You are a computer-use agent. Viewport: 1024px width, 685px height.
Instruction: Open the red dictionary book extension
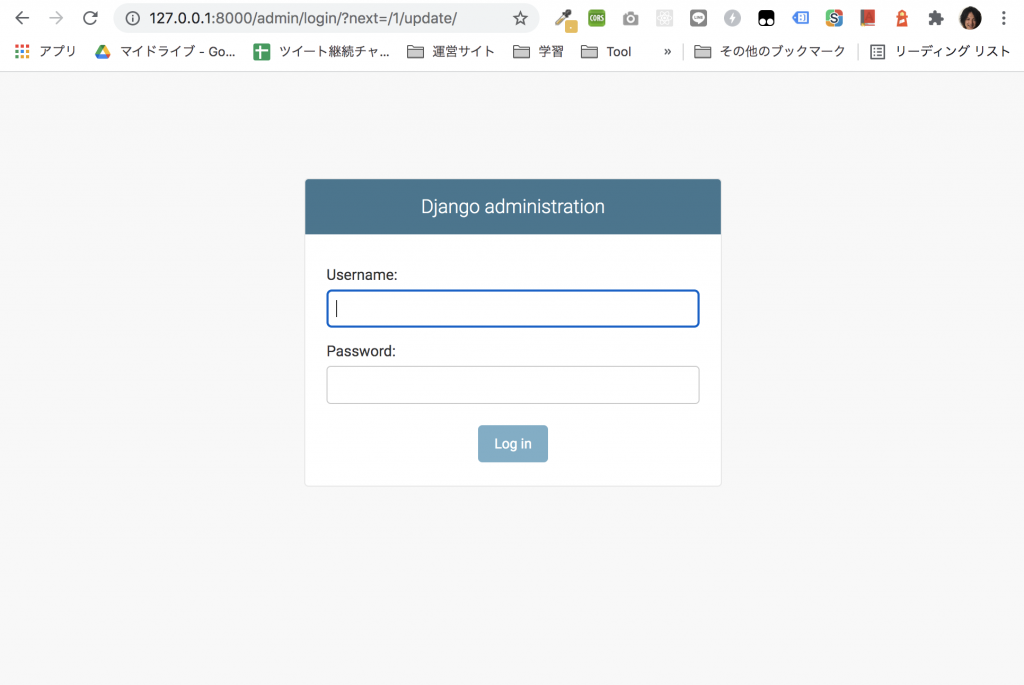click(x=868, y=18)
